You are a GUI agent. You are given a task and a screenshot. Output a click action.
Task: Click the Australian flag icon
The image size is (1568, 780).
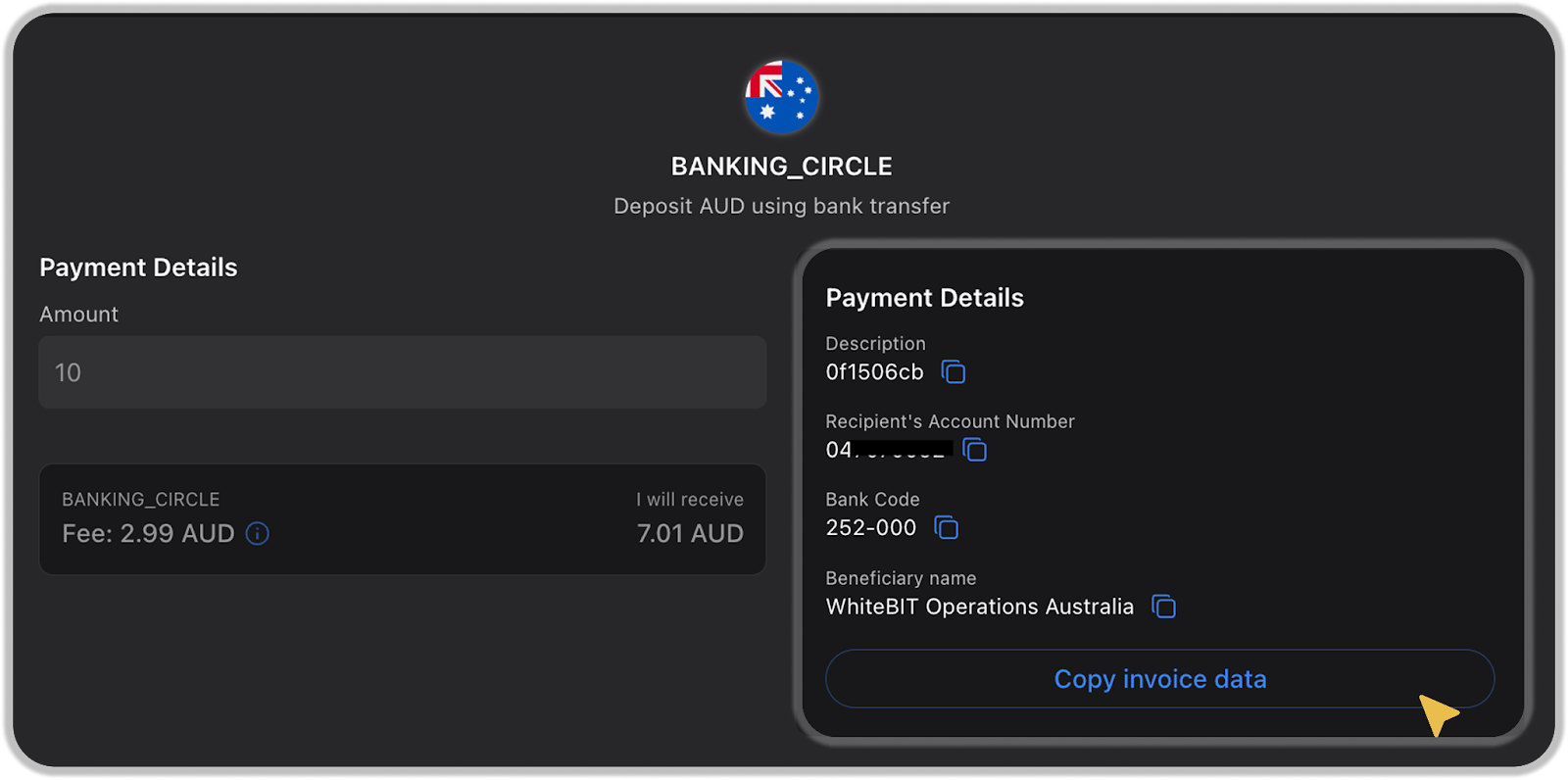[x=781, y=97]
